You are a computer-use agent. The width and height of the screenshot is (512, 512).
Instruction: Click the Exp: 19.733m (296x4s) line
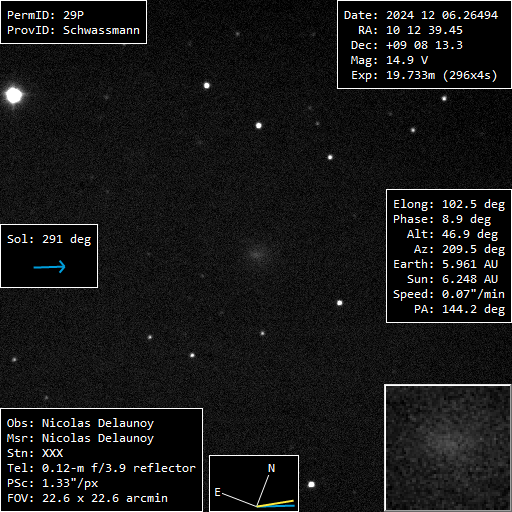click(424, 75)
